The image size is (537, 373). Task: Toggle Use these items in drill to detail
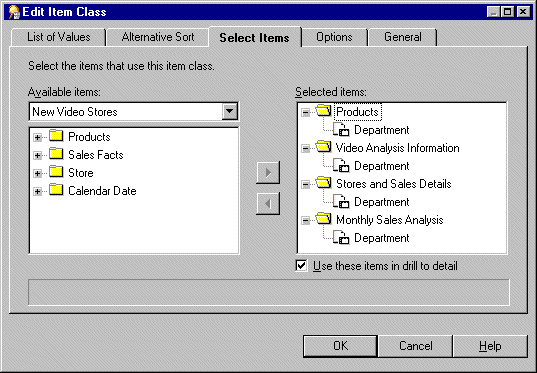[x=301, y=265]
